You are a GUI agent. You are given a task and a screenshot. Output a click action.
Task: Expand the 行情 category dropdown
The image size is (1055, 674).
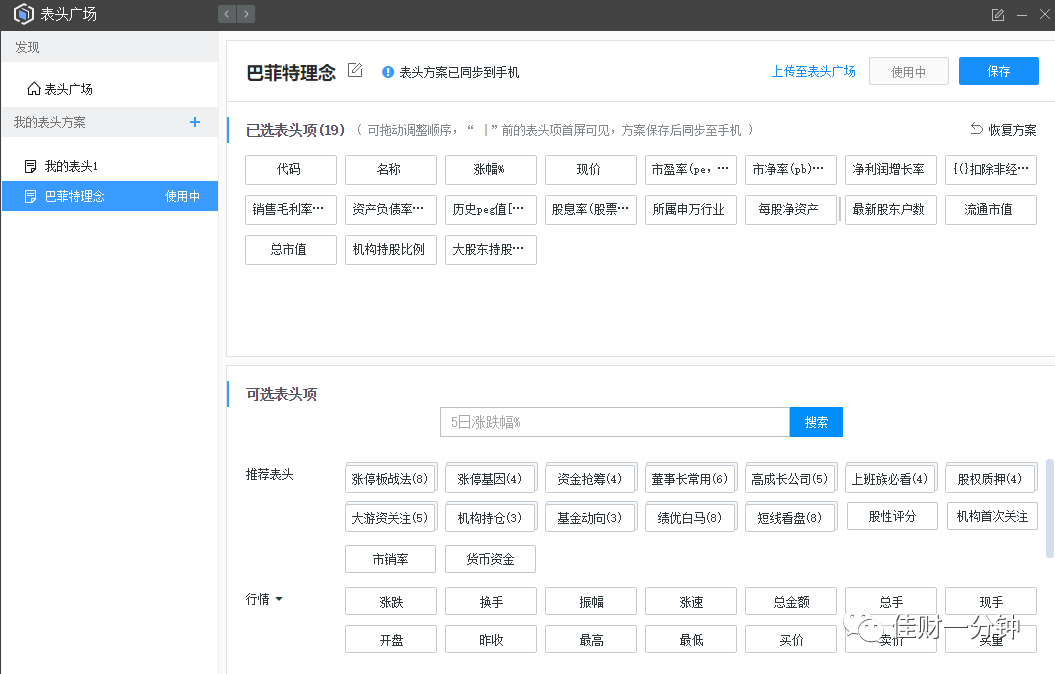(279, 599)
